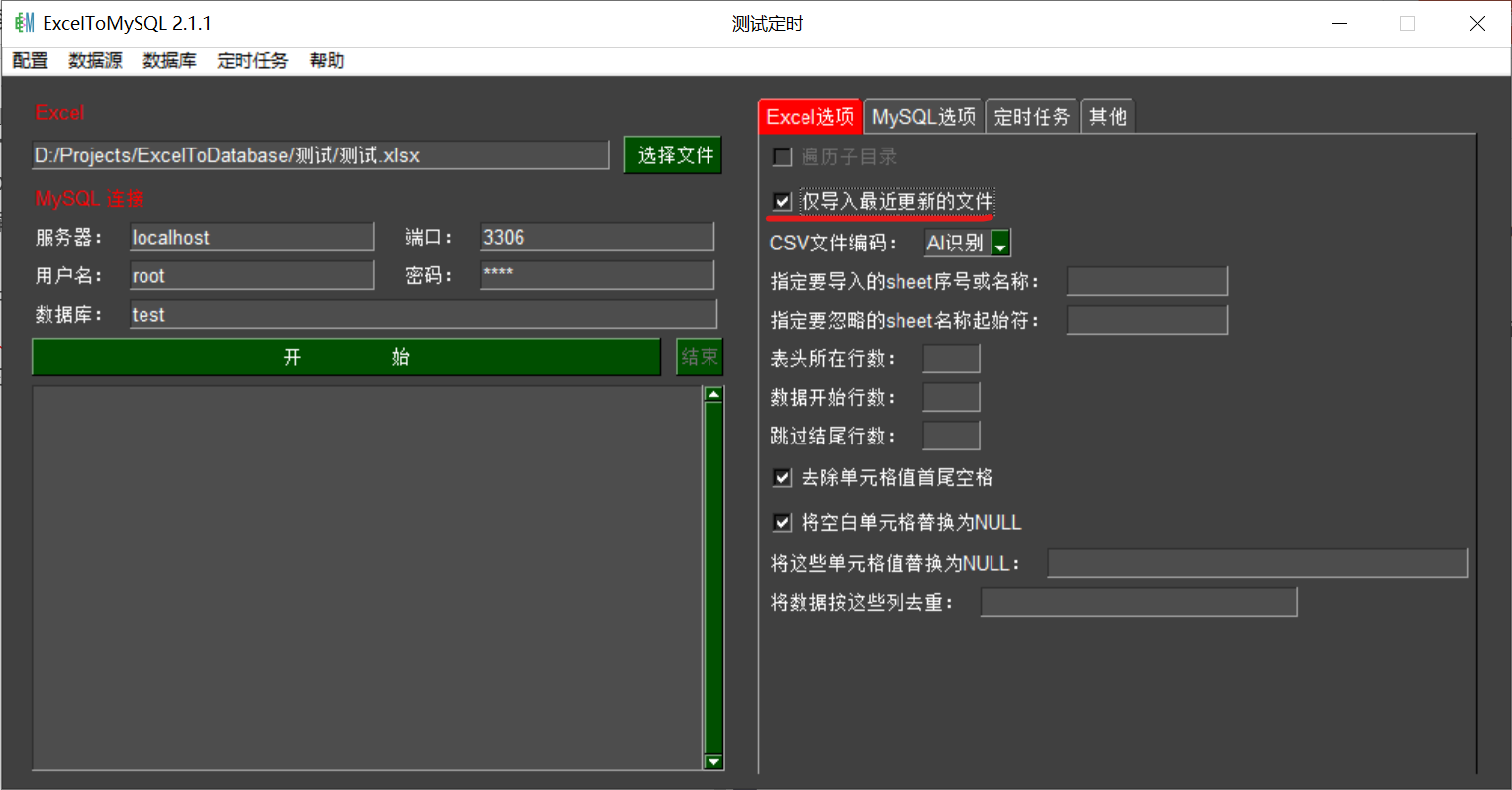Uncheck 仅导入最近更新的文件 checkbox
This screenshot has width=1512, height=790.
click(x=783, y=202)
